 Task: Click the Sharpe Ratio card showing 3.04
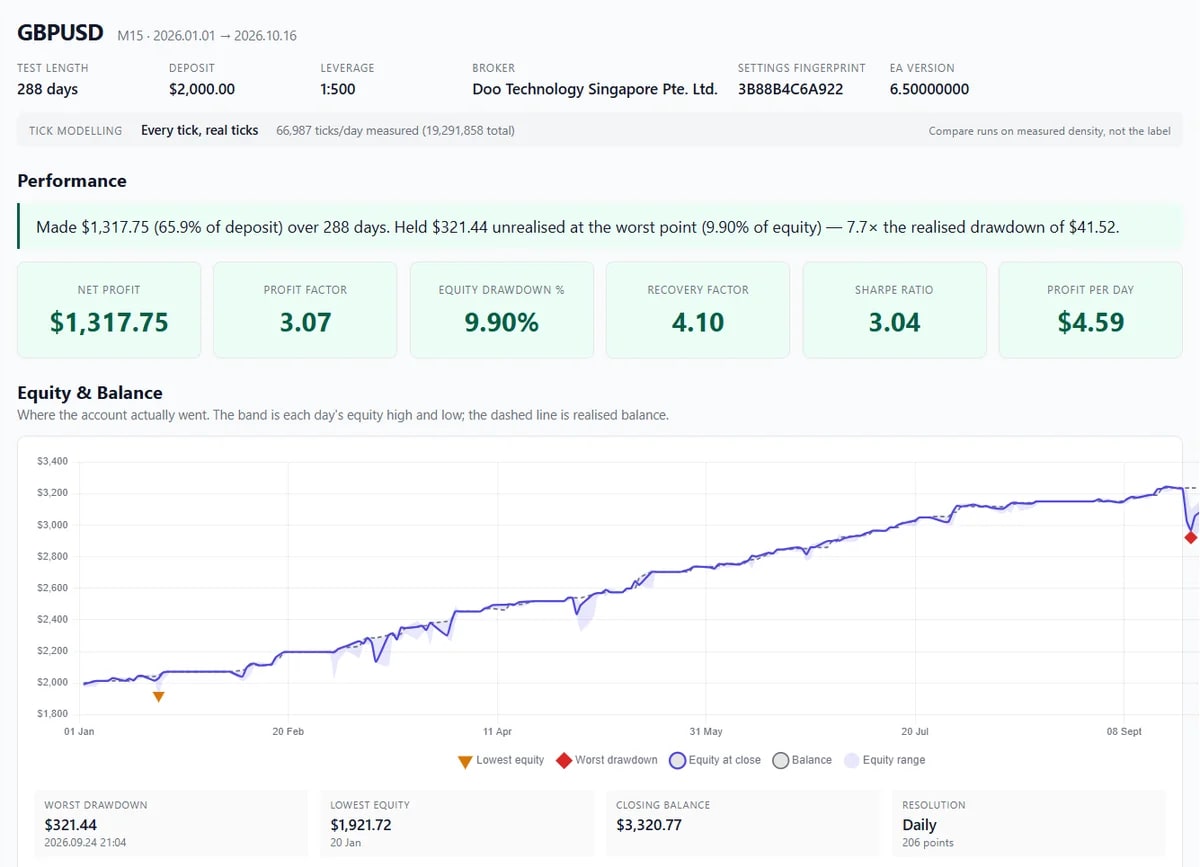895,310
